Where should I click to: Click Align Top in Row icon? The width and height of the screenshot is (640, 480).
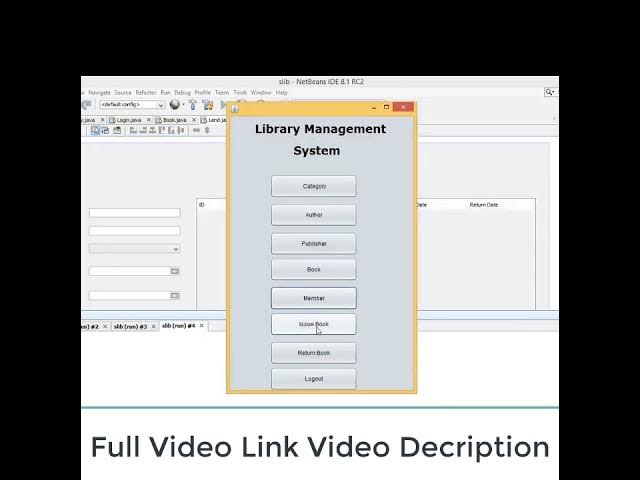162,131
